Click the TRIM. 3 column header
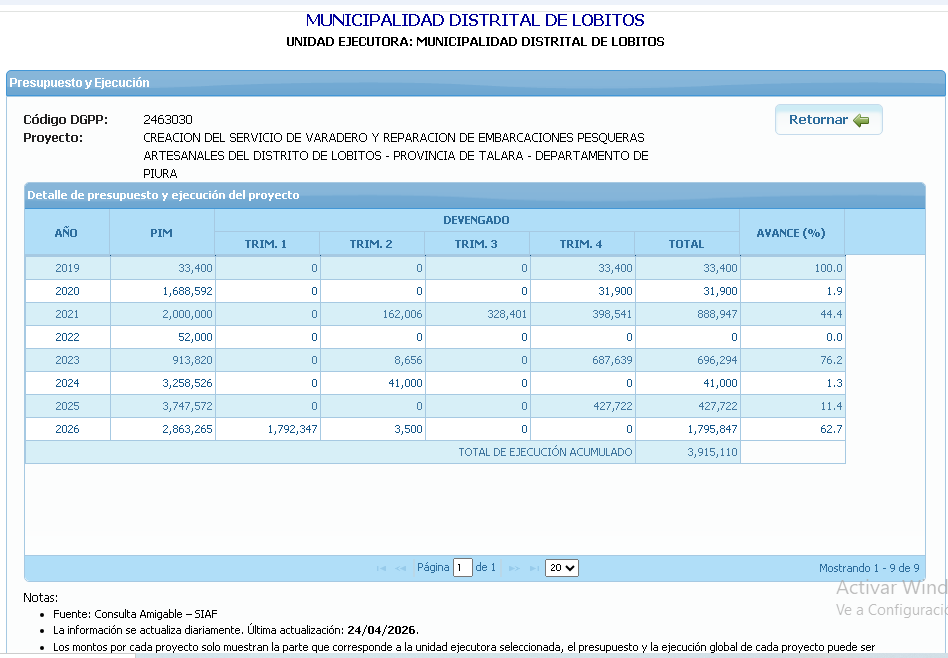This screenshot has height=658, width=948. point(476,244)
